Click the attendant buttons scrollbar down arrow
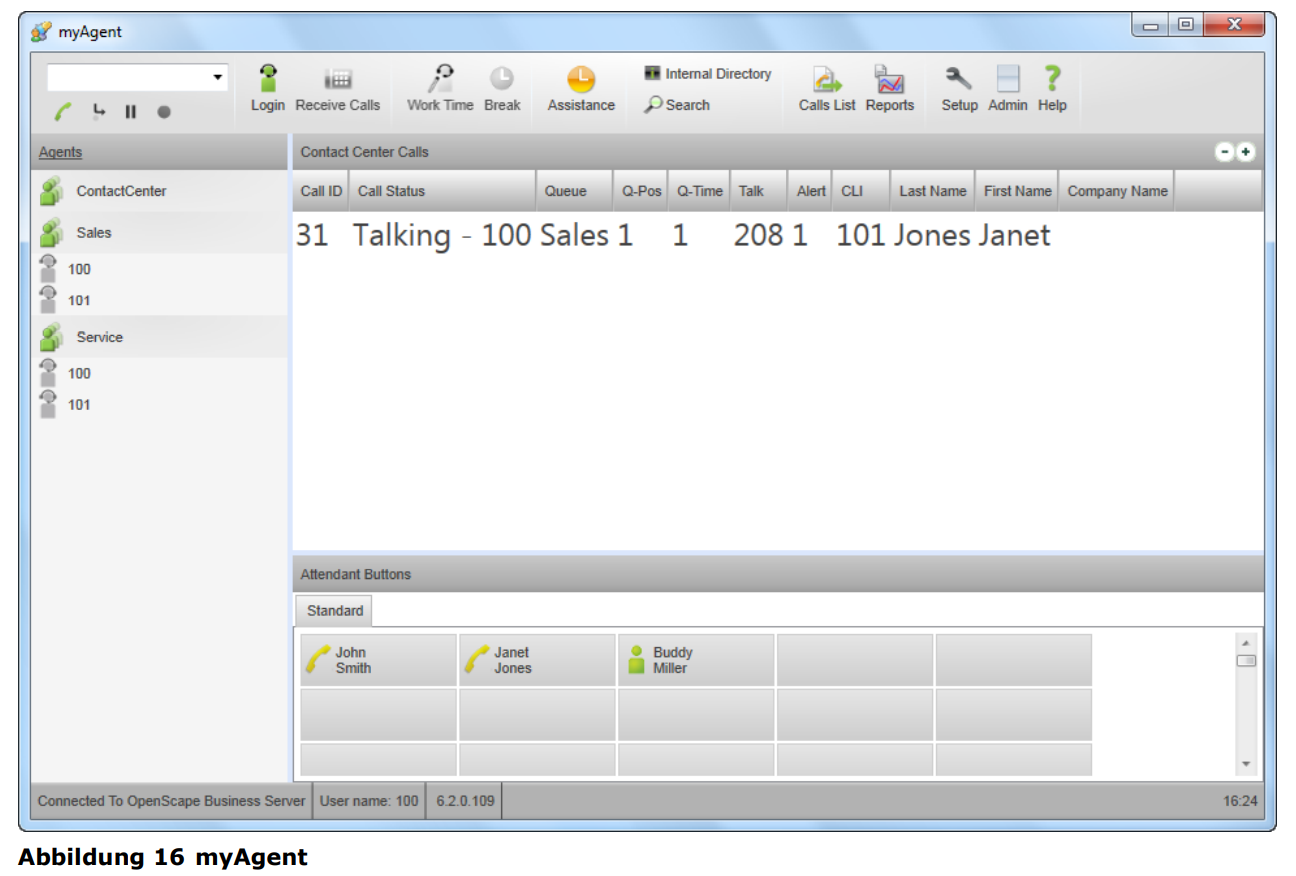This screenshot has width=1296, height=876. (1245, 764)
